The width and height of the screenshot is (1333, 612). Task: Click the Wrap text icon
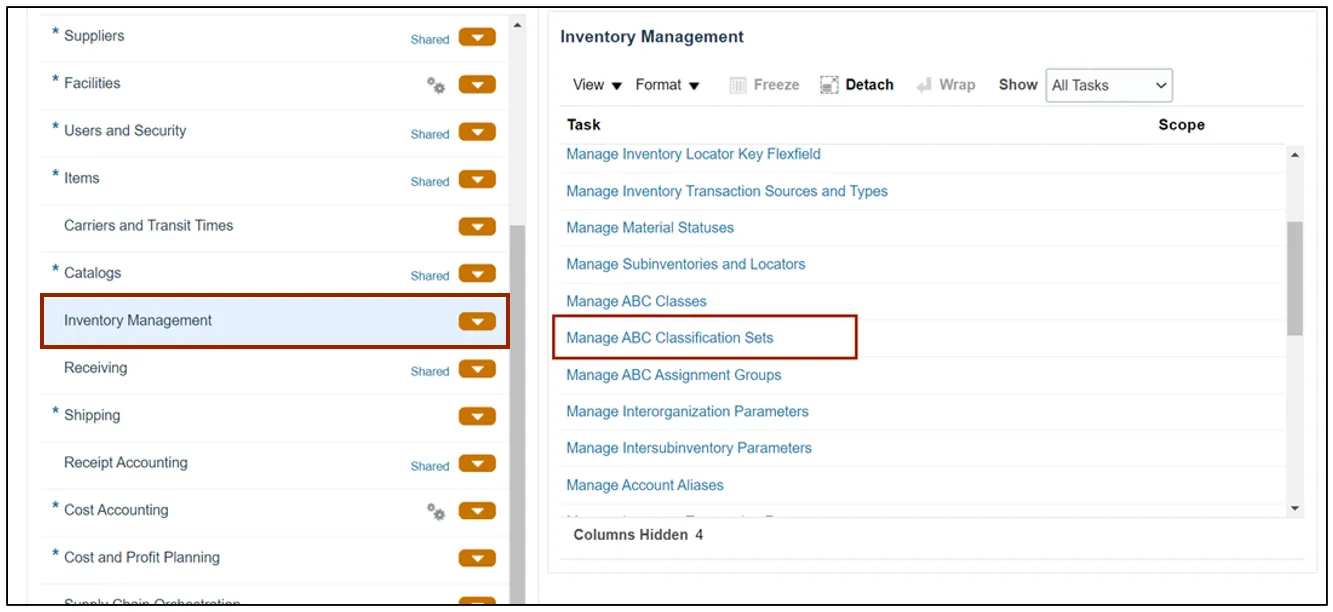pyautogui.click(x=924, y=85)
